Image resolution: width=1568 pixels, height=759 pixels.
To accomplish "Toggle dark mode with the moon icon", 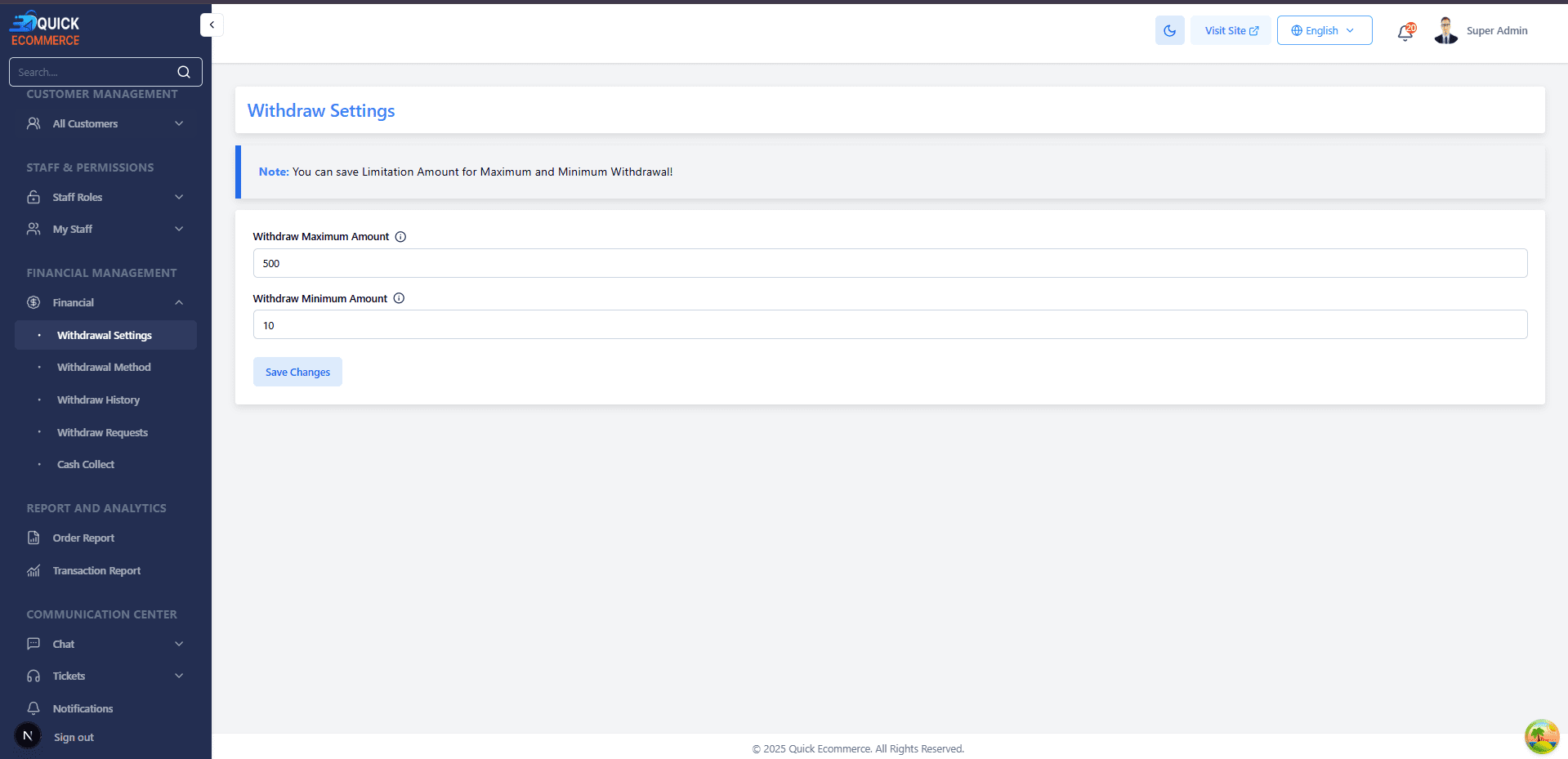I will [x=1169, y=30].
